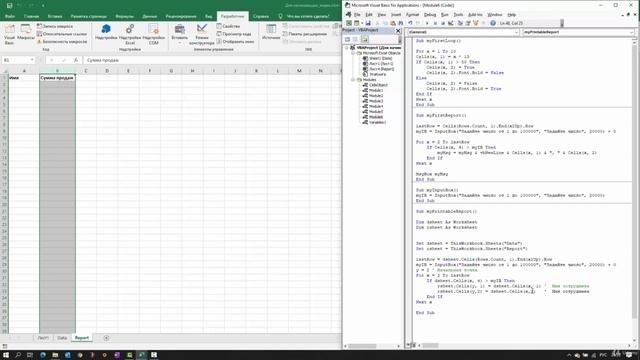Switch to the Insert (Вставка) ribbon tab
This screenshot has width=640, height=360.
(55, 16)
